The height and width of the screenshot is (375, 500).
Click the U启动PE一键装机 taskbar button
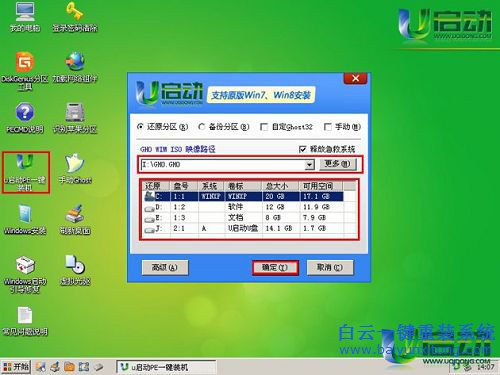[166, 367]
